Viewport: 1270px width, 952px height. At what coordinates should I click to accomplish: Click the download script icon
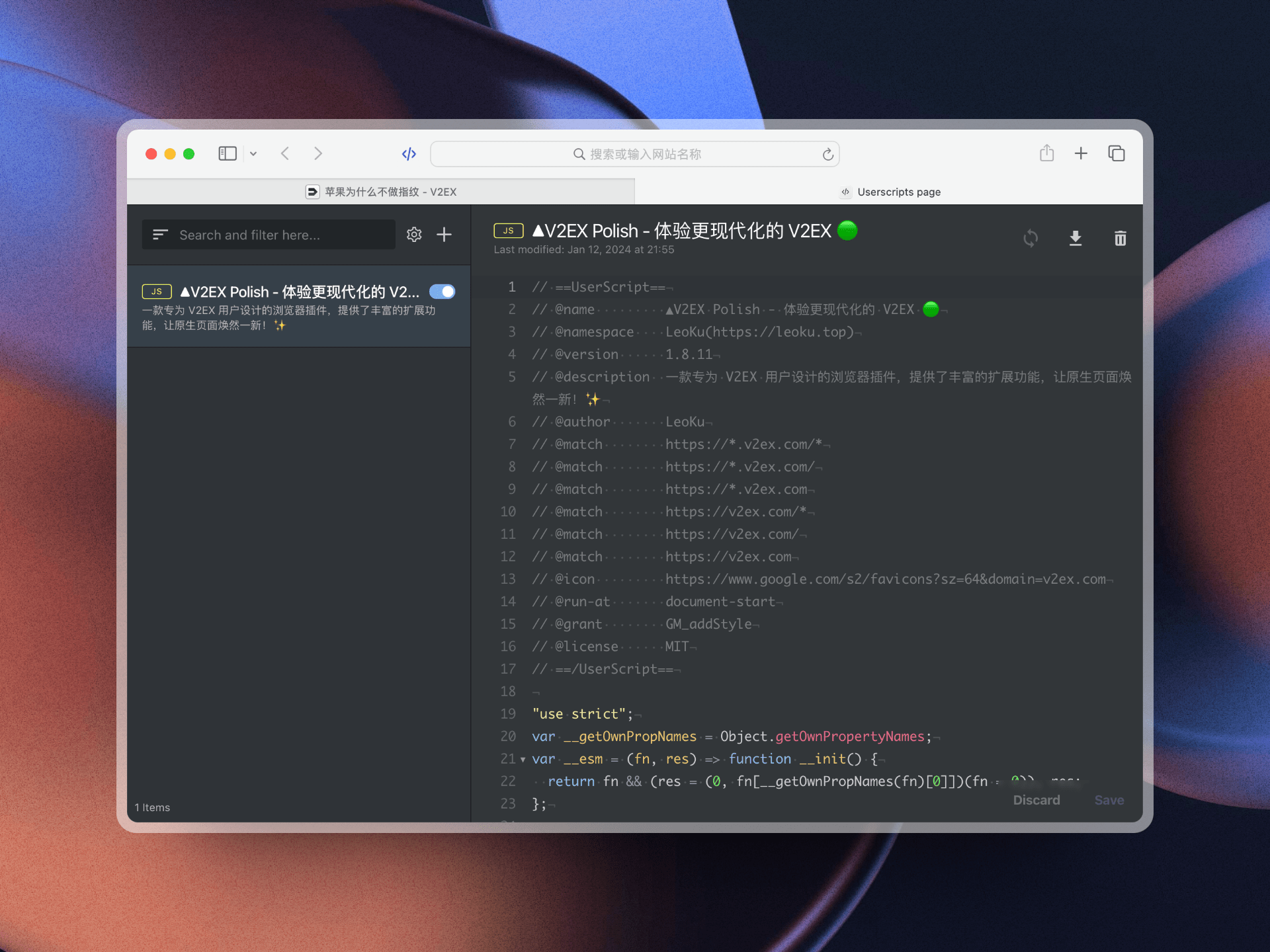point(1075,237)
